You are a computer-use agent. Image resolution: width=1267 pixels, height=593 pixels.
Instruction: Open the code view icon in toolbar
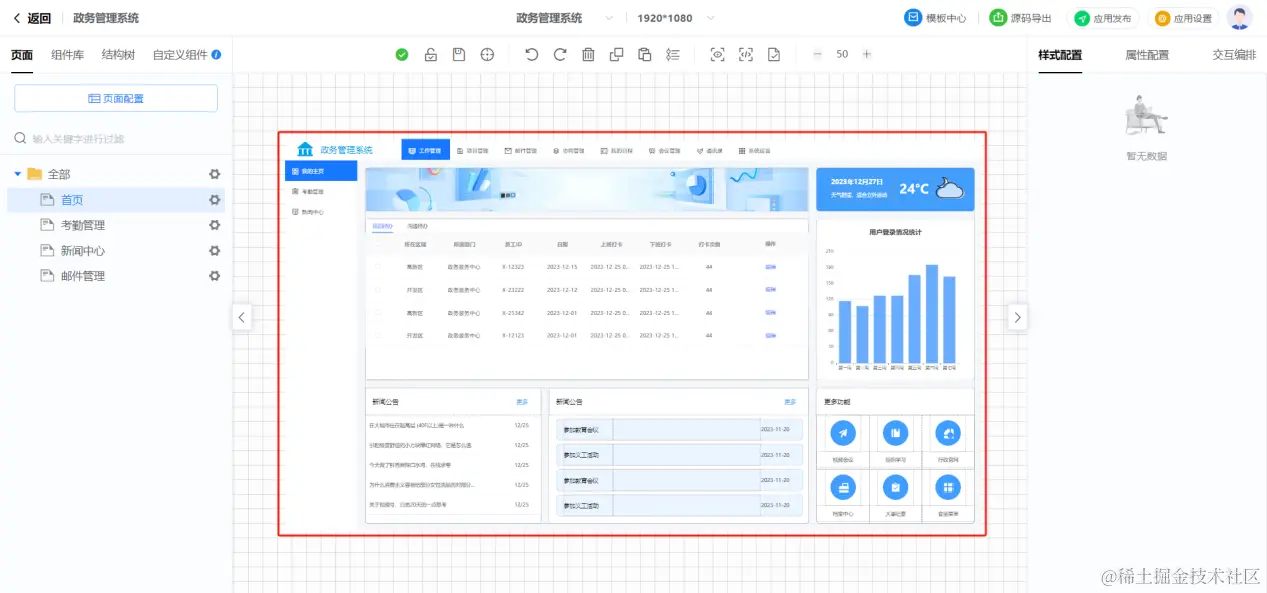click(746, 55)
